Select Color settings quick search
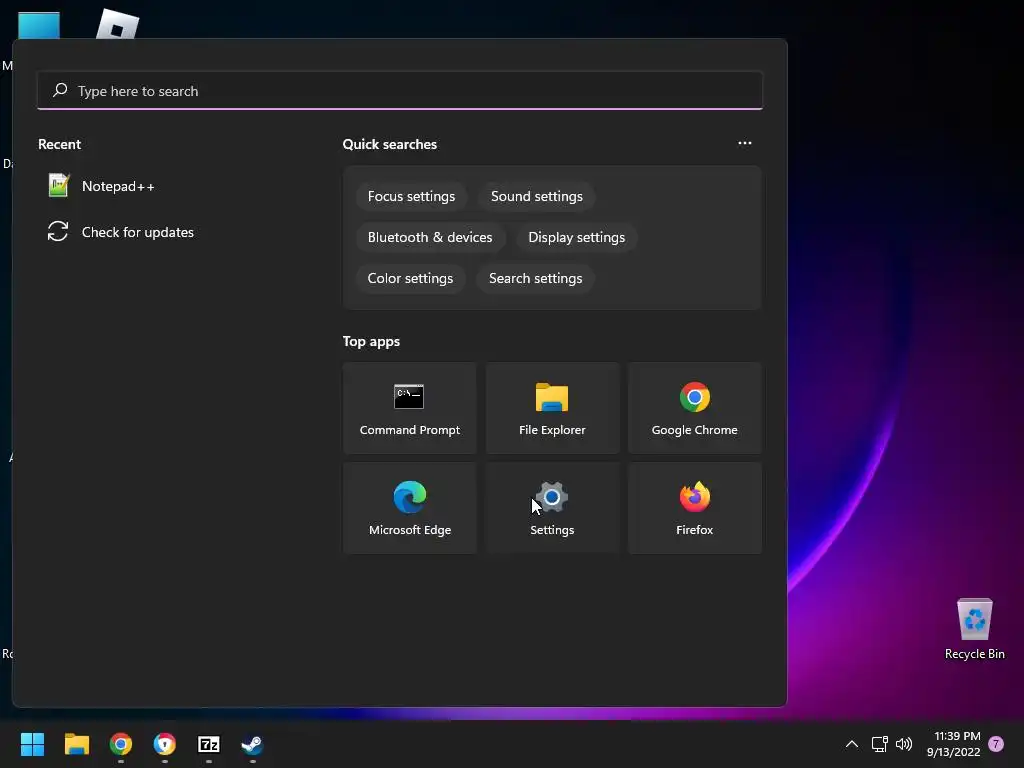Screen dimensions: 1024x768 [x=410, y=279]
